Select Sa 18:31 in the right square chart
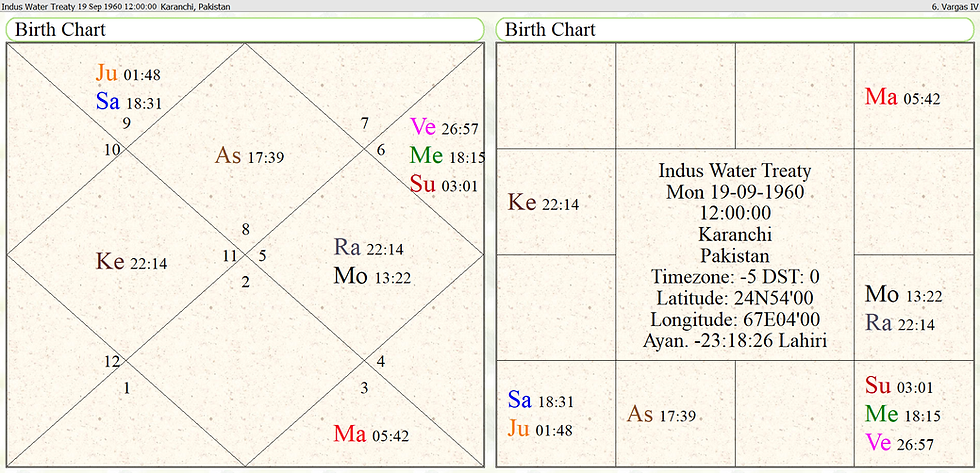This screenshot has width=980, height=473. tap(541, 400)
